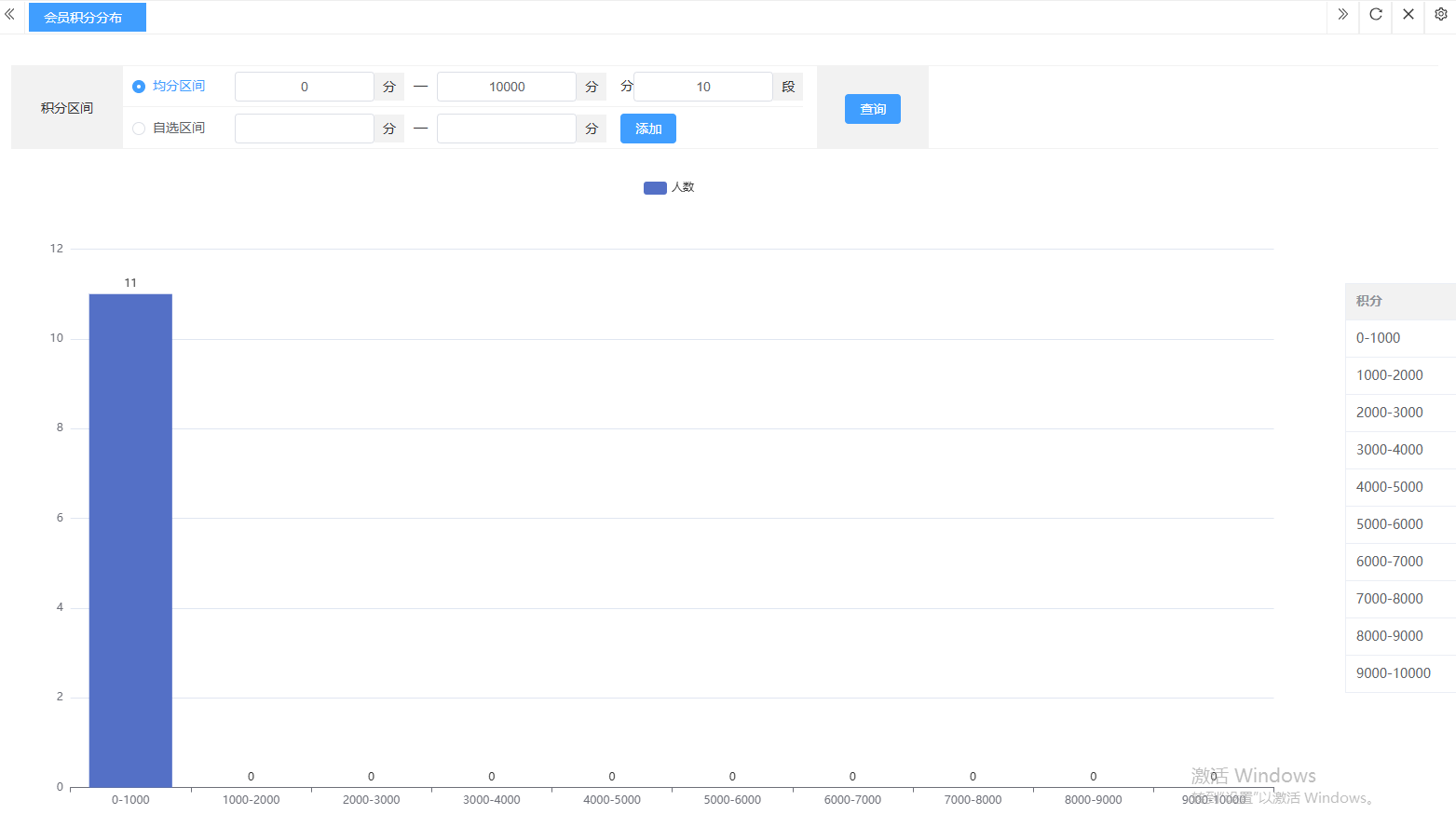Click the refresh page icon
The image size is (1456, 814).
pyautogui.click(x=1375, y=15)
